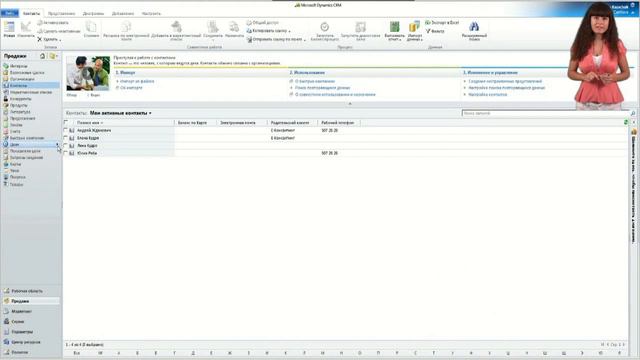Open the E-mail a Link dropdown

(x=304, y=40)
